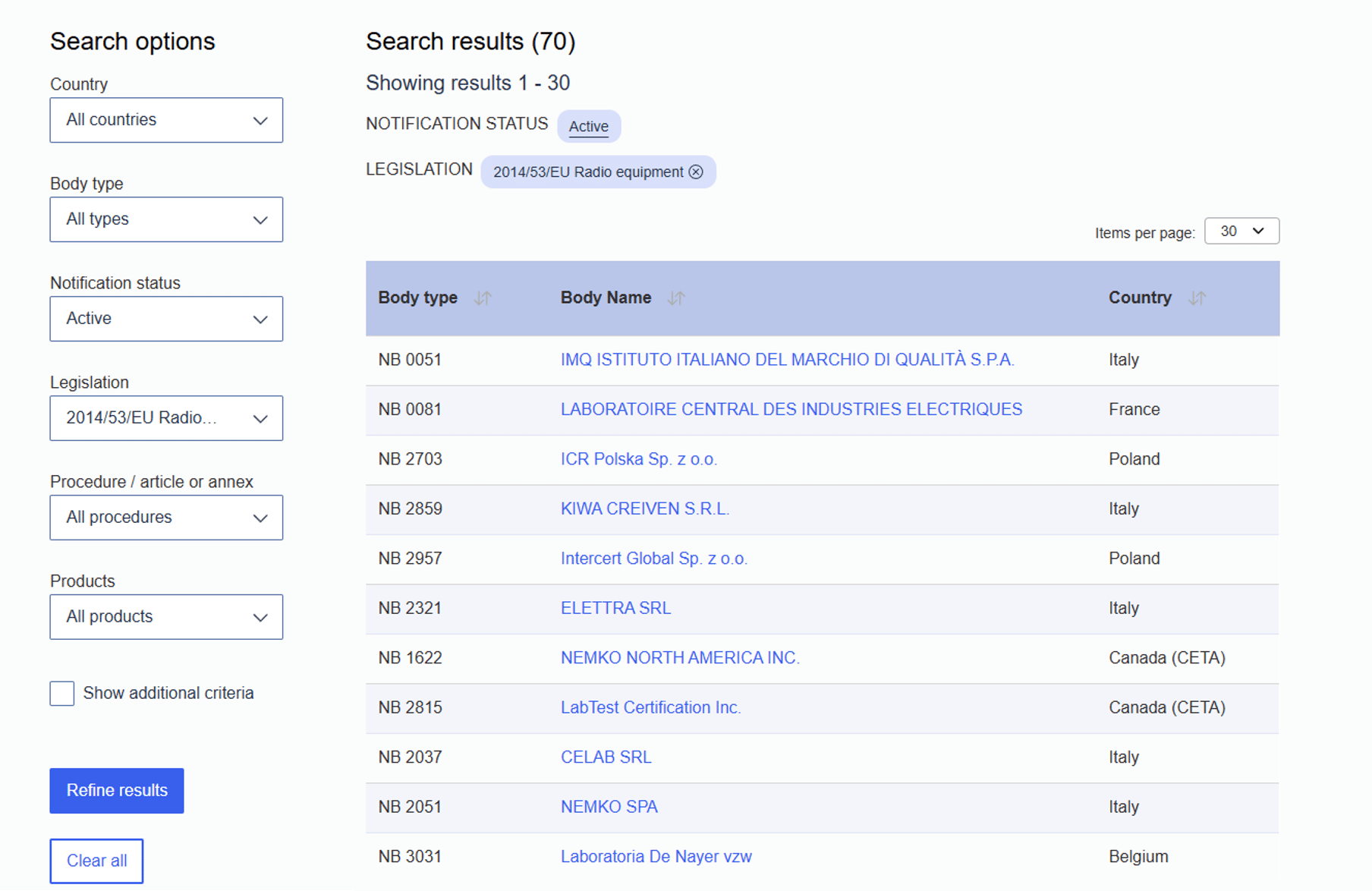Screen dimensions: 1372x891
Task: Remove the 2014/53/EU Radio equipment filter
Action: [x=696, y=172]
